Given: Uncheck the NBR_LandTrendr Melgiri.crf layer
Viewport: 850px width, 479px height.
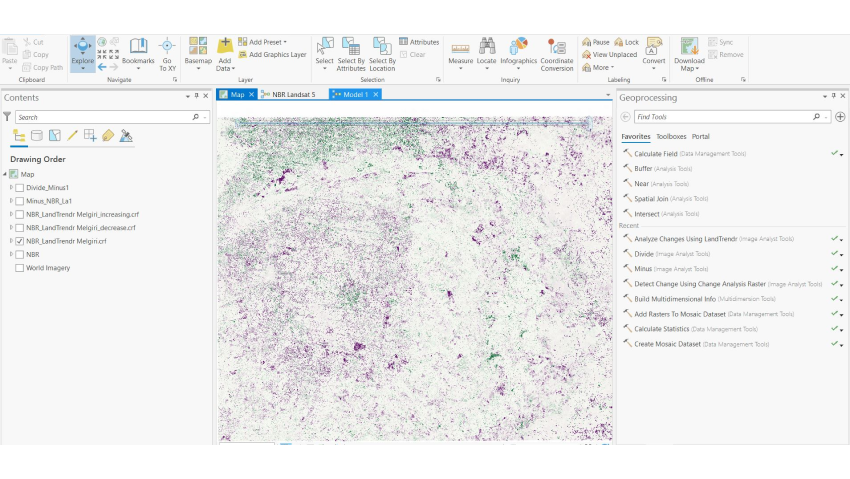Looking at the screenshot, I should 20,241.
